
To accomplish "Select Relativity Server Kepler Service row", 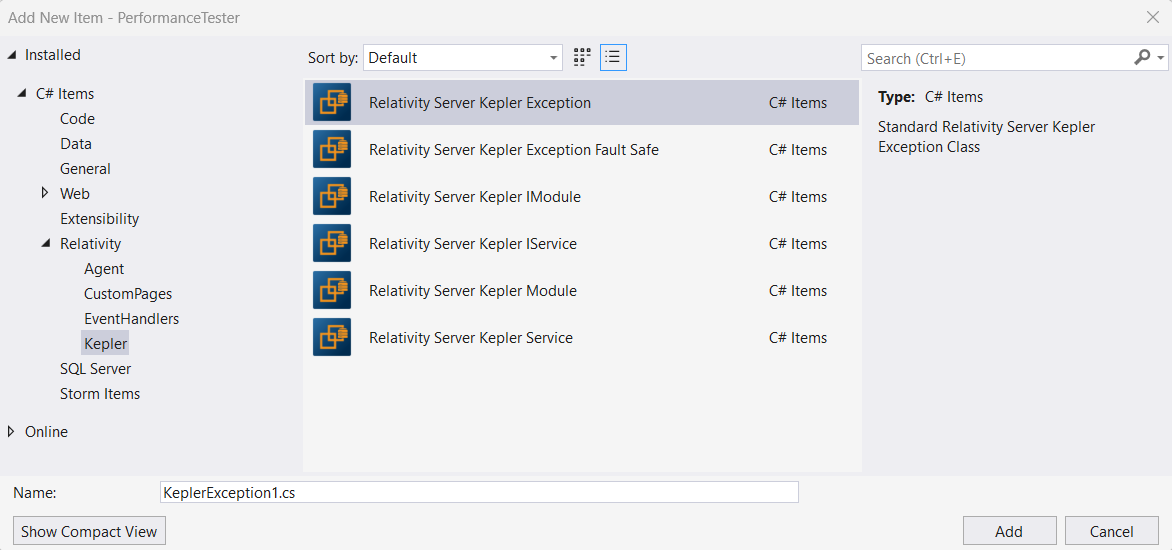I will [x=582, y=338].
